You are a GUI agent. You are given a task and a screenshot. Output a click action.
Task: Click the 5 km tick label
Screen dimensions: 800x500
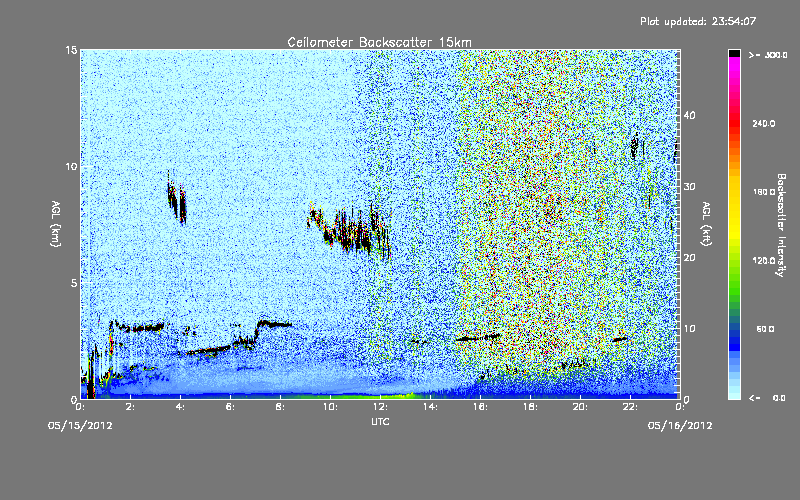[x=74, y=283]
